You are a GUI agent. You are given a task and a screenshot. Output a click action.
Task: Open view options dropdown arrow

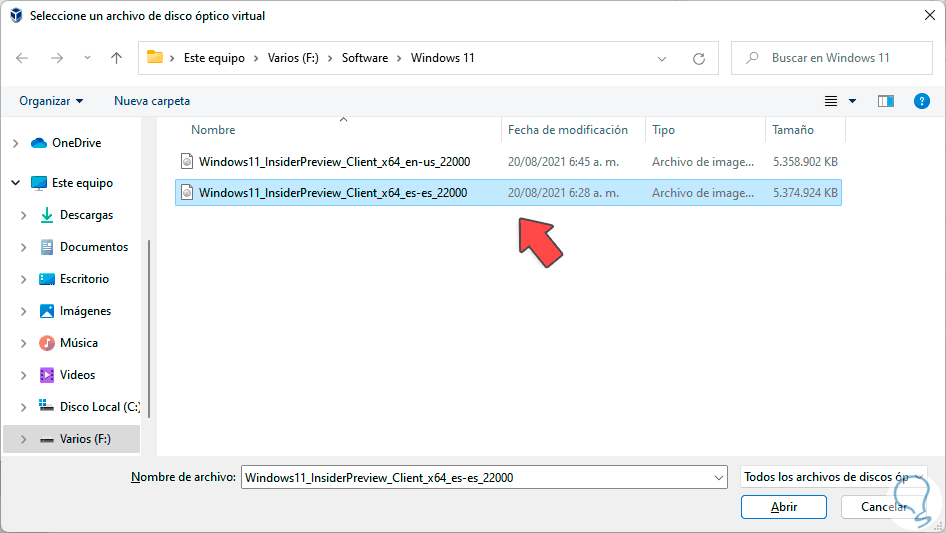(x=852, y=101)
